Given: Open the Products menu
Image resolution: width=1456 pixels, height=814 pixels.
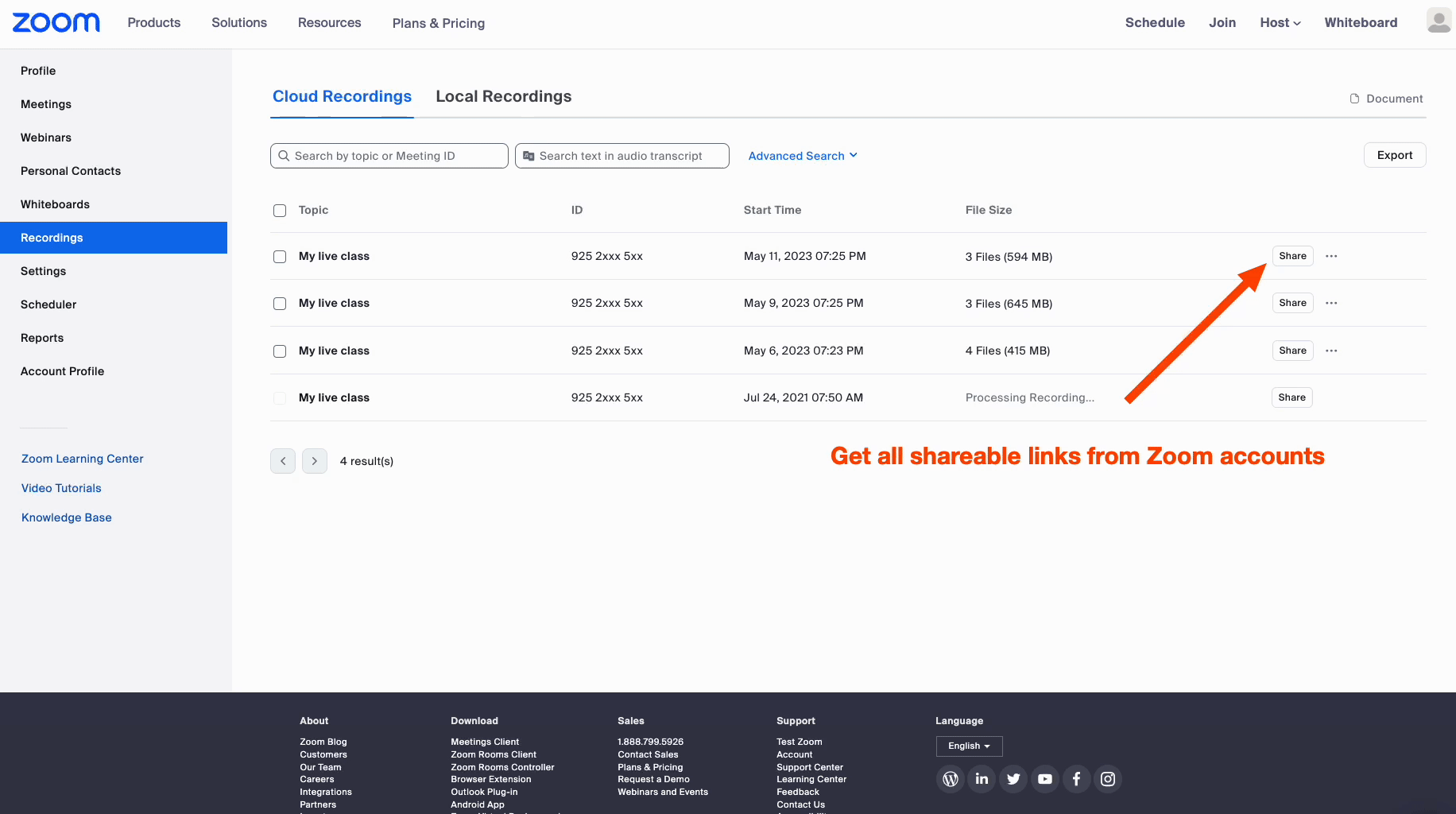Looking at the screenshot, I should click(x=154, y=23).
